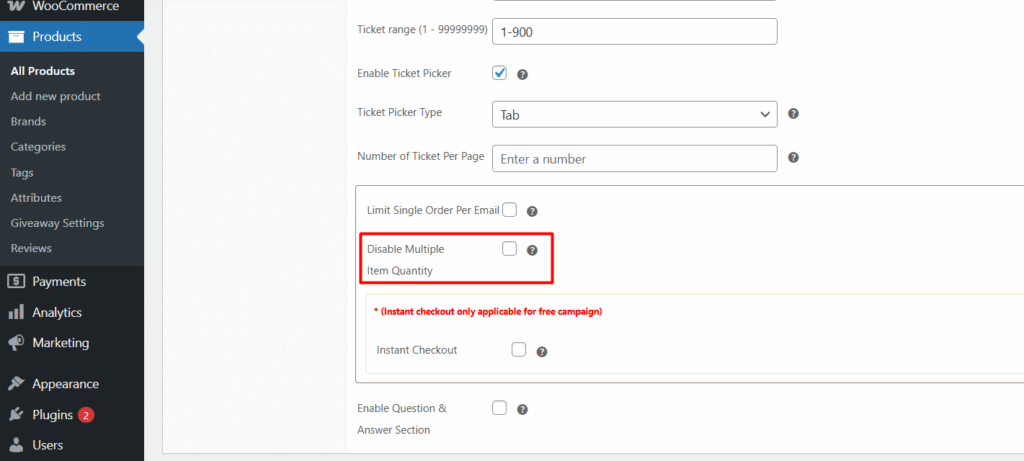Check Disable Multiple Item Quantity box
The height and width of the screenshot is (461, 1024).
point(509,249)
